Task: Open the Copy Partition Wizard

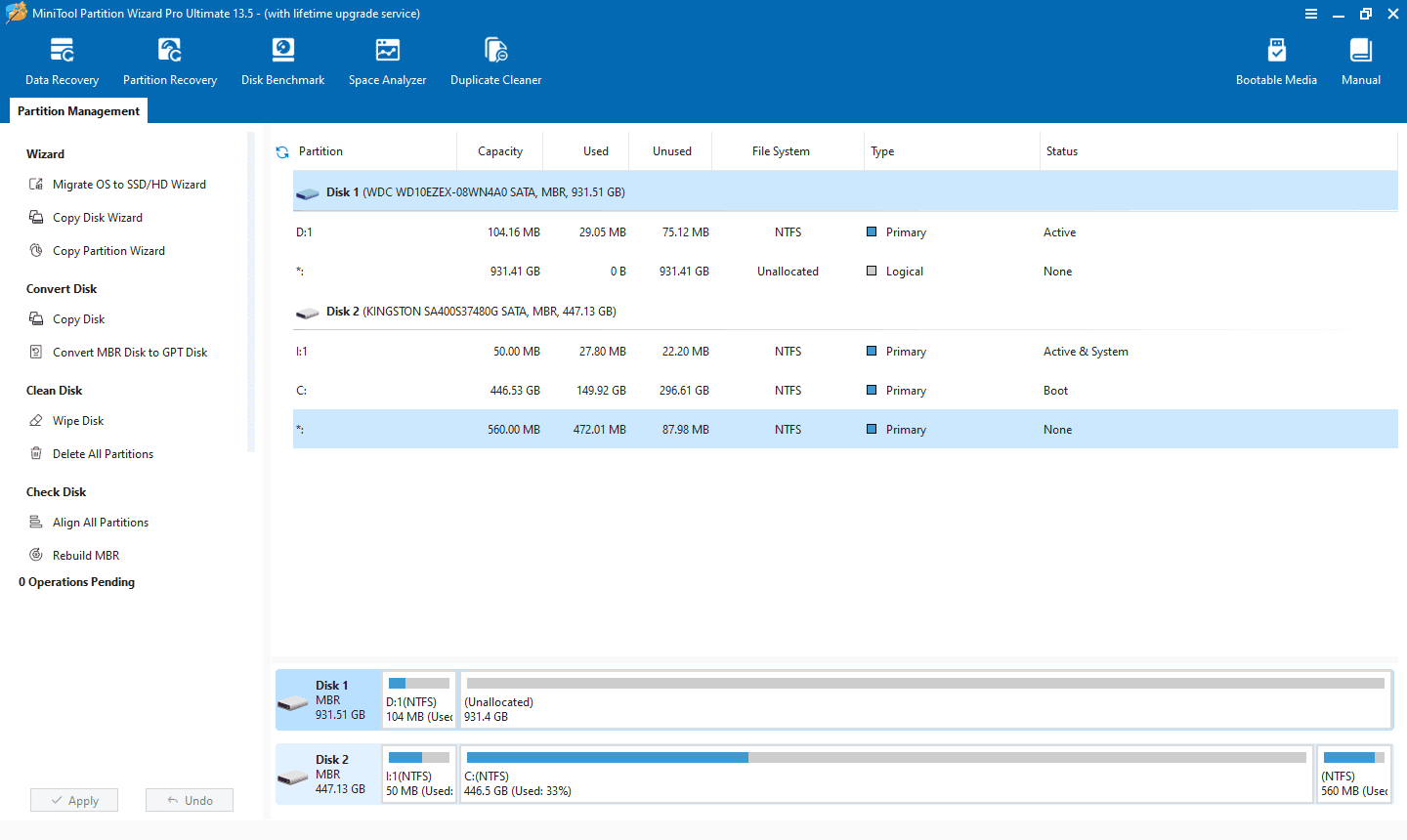Action: pos(108,250)
